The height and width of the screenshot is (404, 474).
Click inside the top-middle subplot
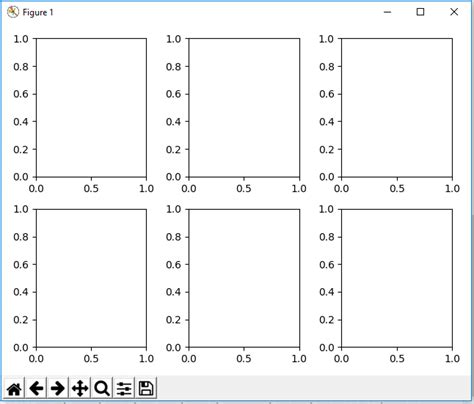coord(244,108)
